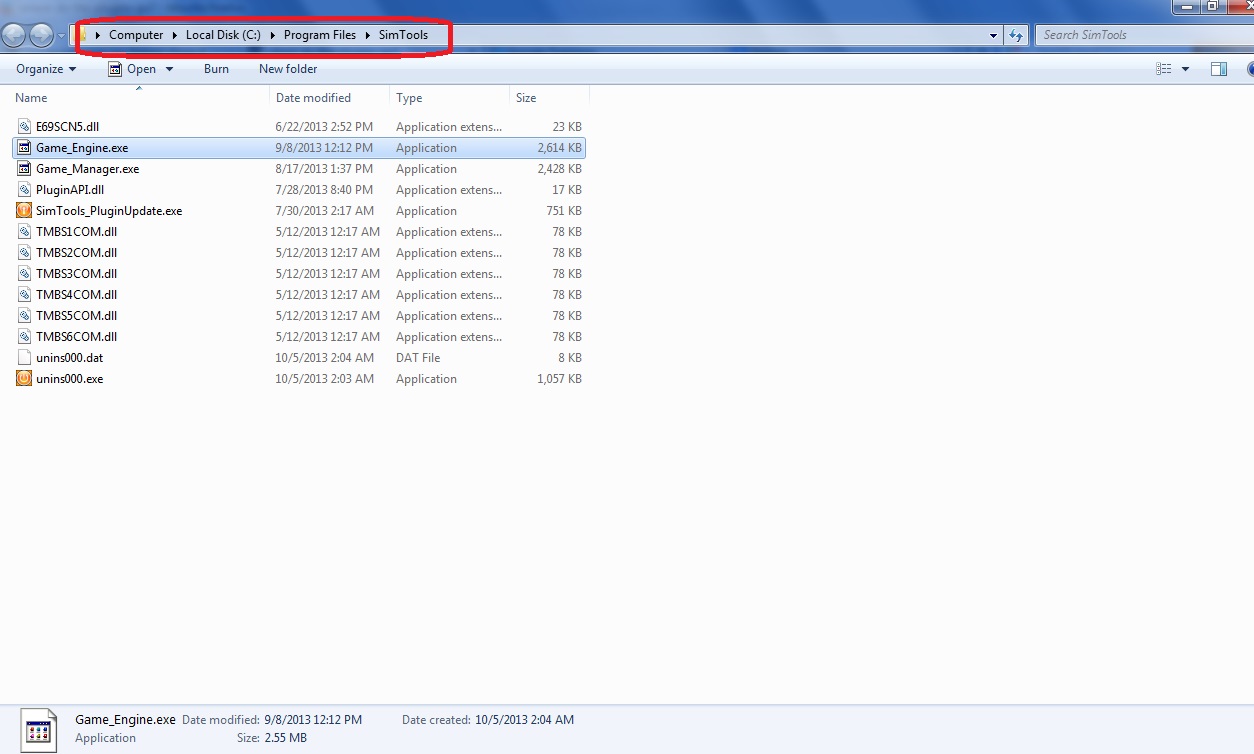This screenshot has width=1254, height=754.
Task: Expand the view options dropdown arrow
Action: pos(1185,69)
